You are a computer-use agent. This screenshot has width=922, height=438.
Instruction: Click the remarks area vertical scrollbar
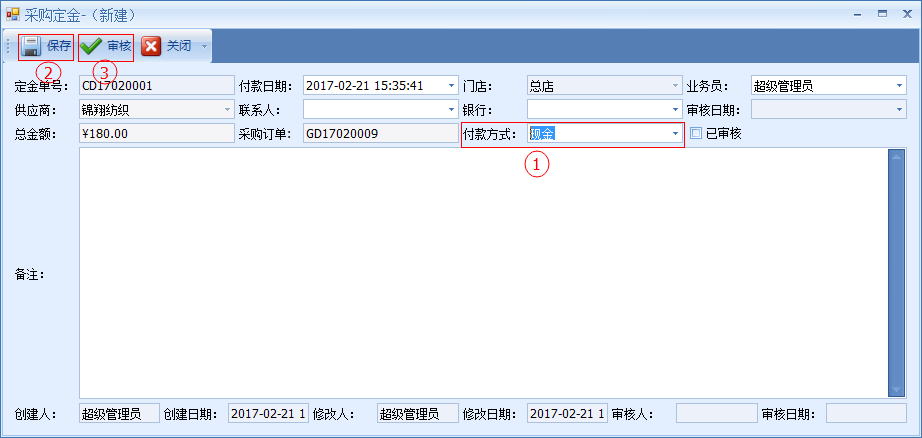click(x=897, y=272)
